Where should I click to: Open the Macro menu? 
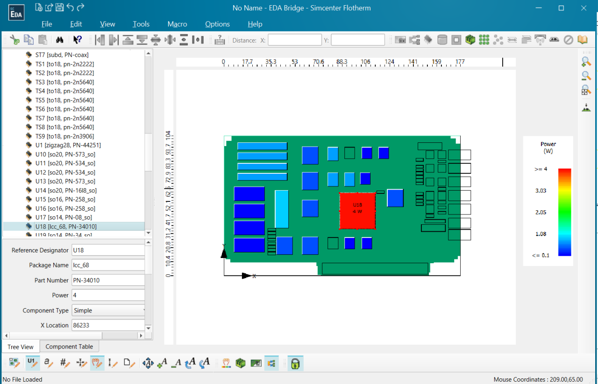coord(177,24)
